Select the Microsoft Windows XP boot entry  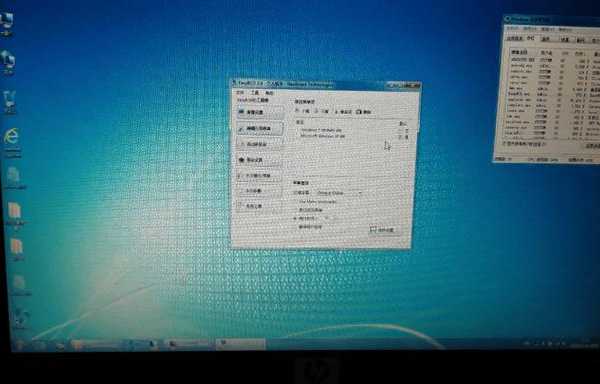pyautogui.click(x=322, y=136)
